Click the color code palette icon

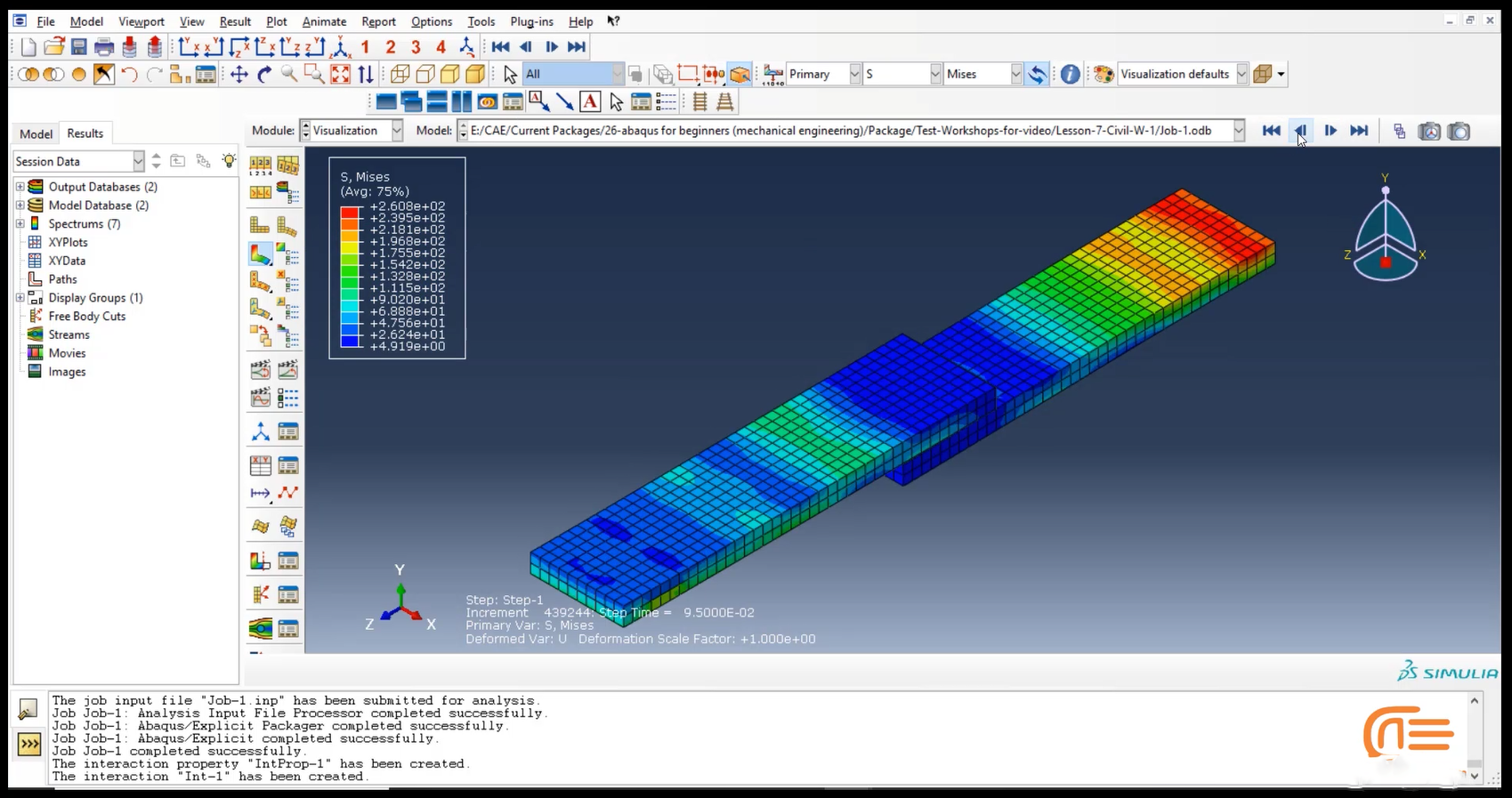pyautogui.click(x=1104, y=75)
